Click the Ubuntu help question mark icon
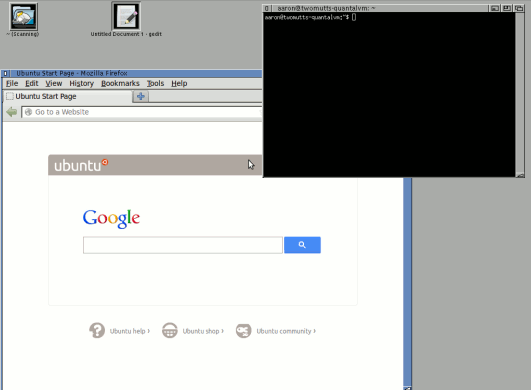Image resolution: width=531 pixels, height=390 pixels. [x=97, y=330]
